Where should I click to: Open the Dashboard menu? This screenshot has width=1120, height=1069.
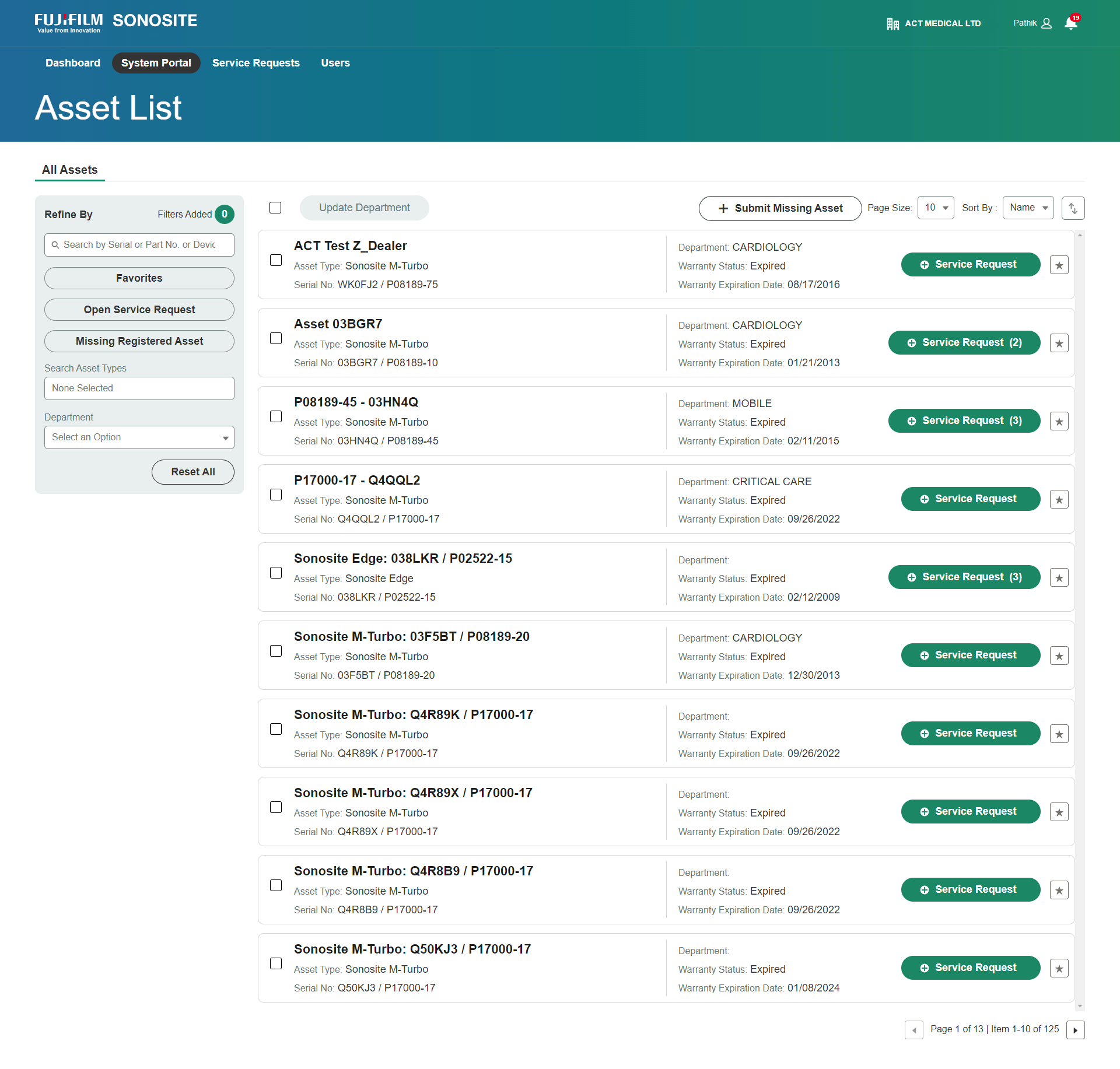click(x=73, y=63)
